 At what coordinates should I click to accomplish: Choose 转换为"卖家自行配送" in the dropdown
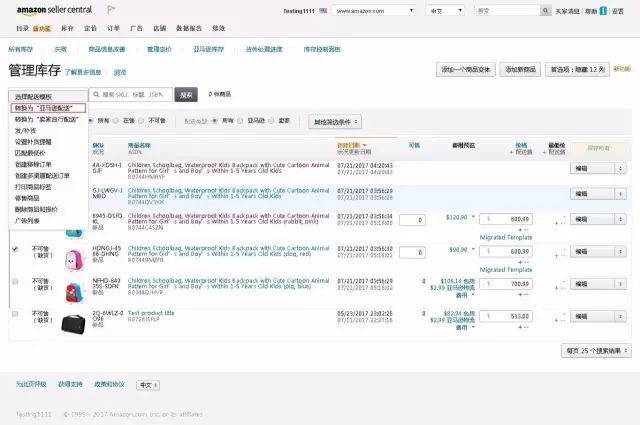(47, 119)
